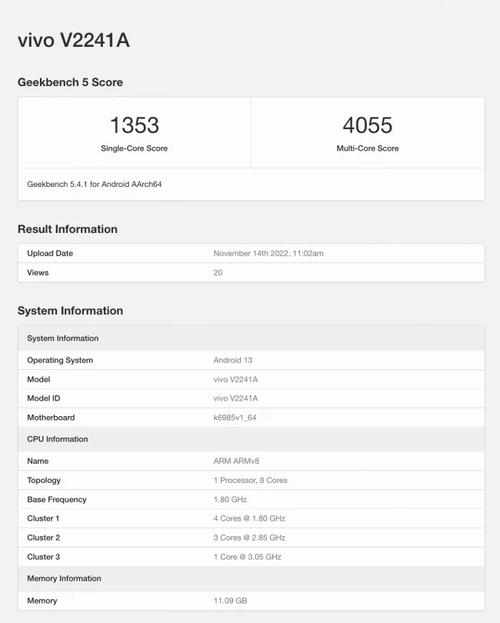This screenshot has width=500, height=623.
Task: Select the 1 Processor, 8 Cores value
Action: [x=250, y=480]
